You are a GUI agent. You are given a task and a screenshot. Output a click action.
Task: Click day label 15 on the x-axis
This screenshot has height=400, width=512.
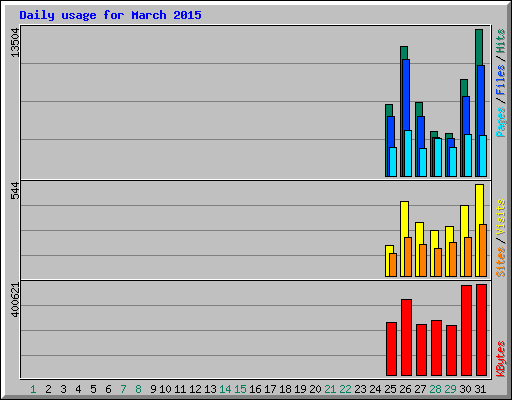[x=240, y=389]
